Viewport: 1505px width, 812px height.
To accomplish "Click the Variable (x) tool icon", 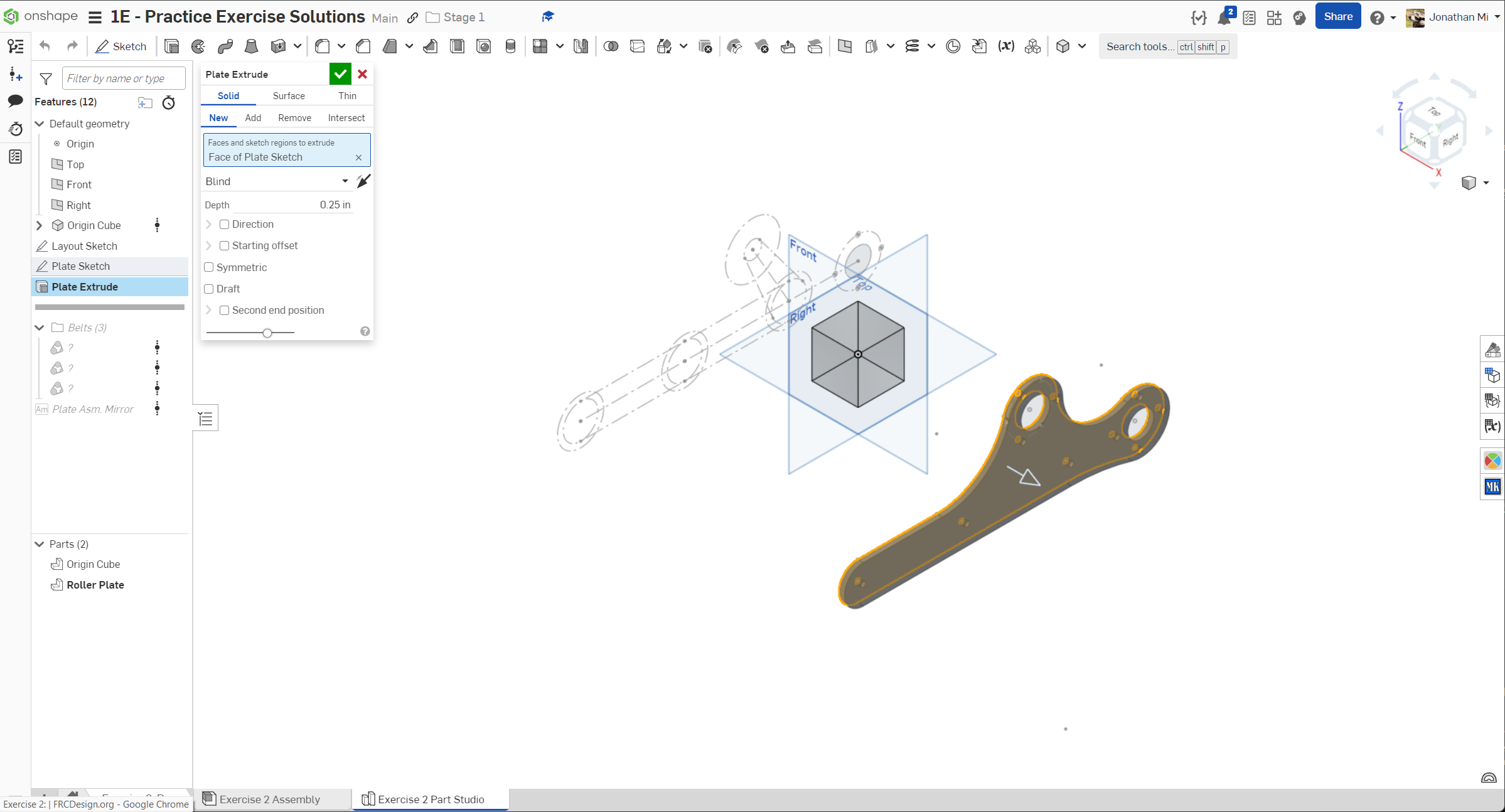I will pyautogui.click(x=1006, y=46).
